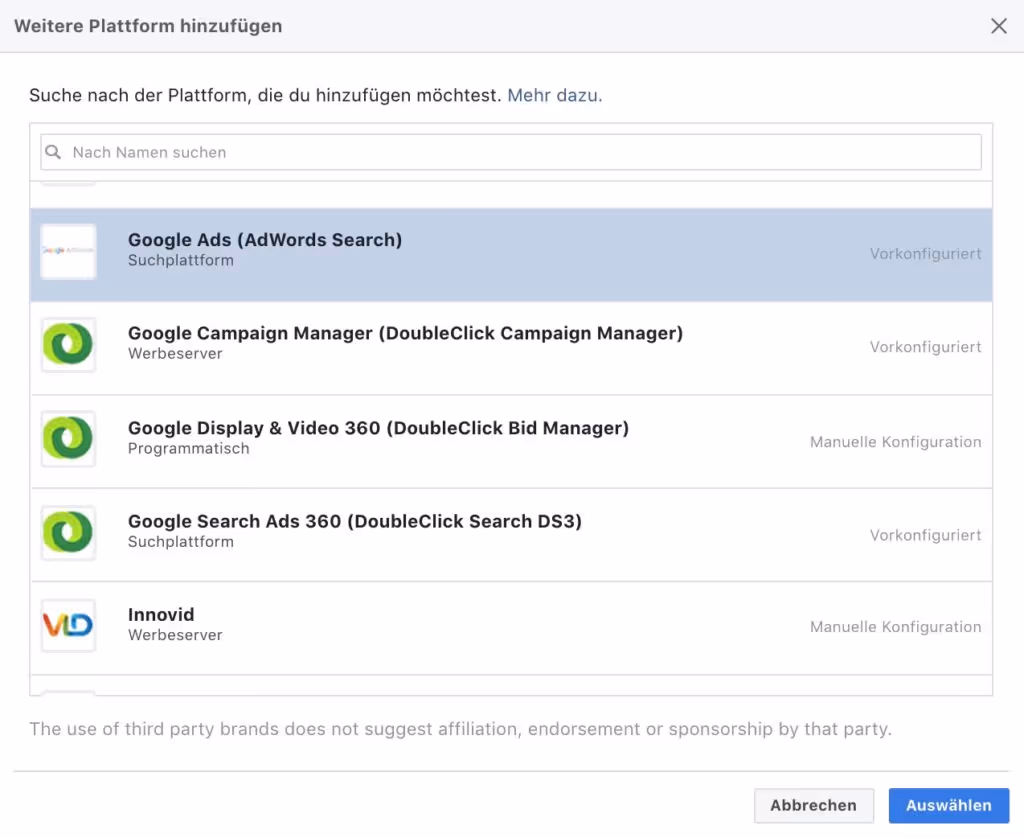Viewport: 1024px width, 838px height.
Task: Click the magnifying glass search icon
Action: 54,152
